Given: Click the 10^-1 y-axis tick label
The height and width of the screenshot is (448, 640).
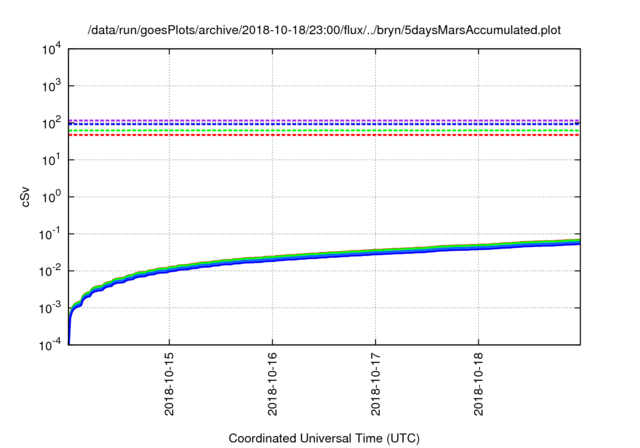Looking at the screenshot, I should pos(50,234).
